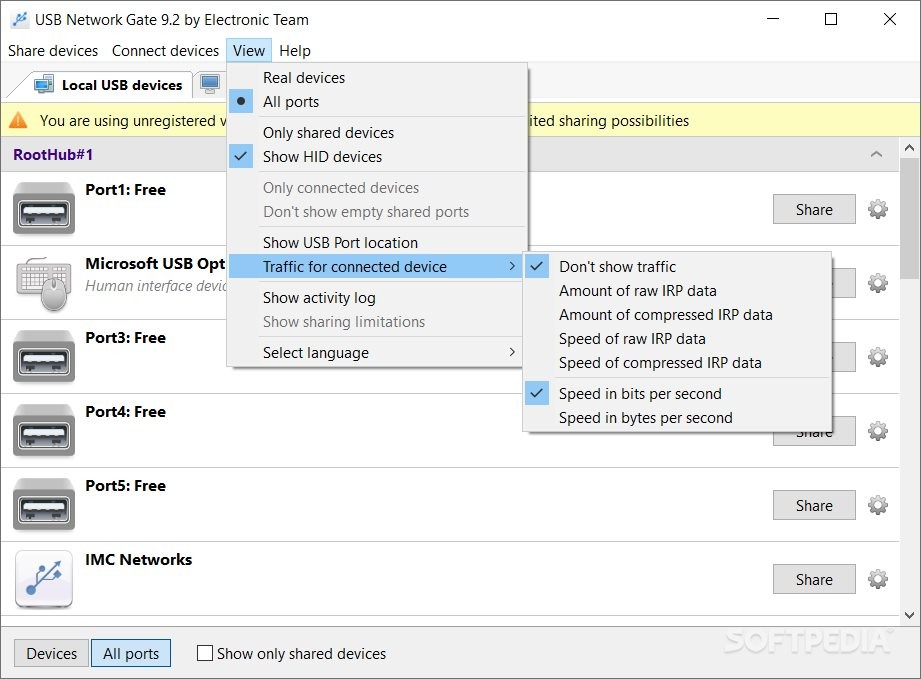Click the Port5: Free label
The height and width of the screenshot is (679, 921).
(126, 486)
